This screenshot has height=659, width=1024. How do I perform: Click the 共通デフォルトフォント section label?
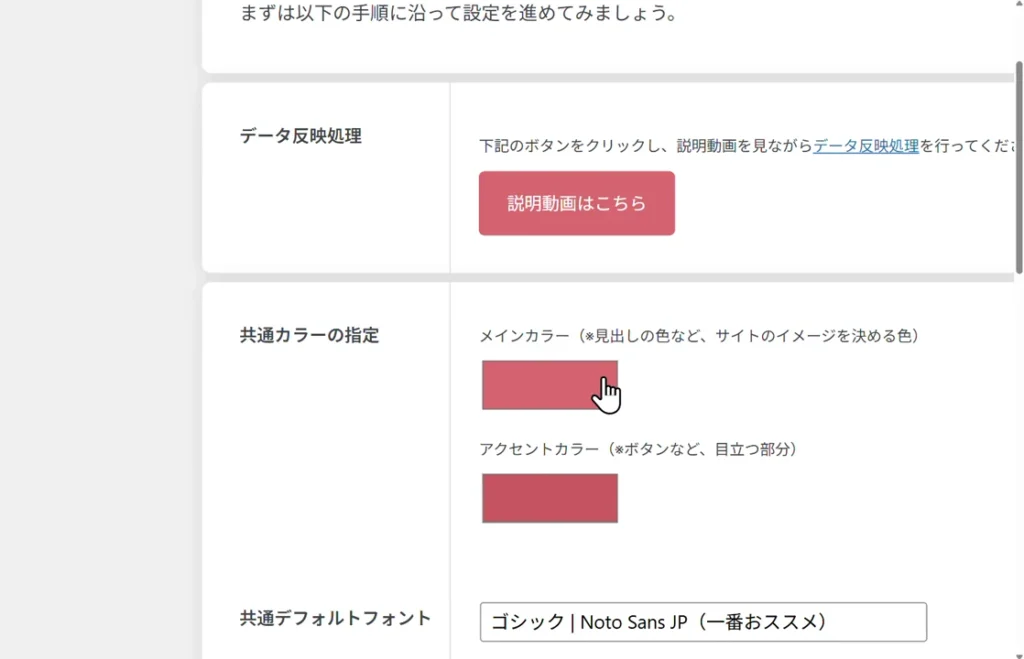335,618
